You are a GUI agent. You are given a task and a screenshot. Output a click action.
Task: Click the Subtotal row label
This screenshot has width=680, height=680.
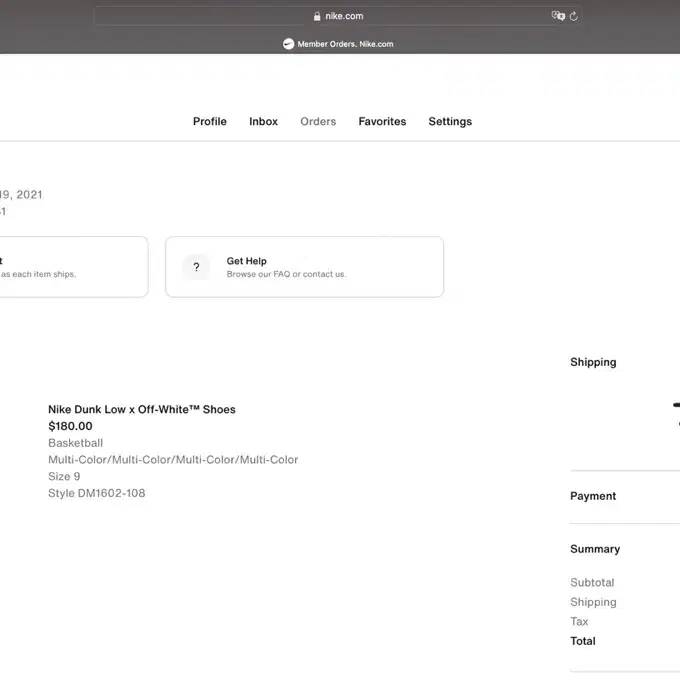(x=592, y=582)
